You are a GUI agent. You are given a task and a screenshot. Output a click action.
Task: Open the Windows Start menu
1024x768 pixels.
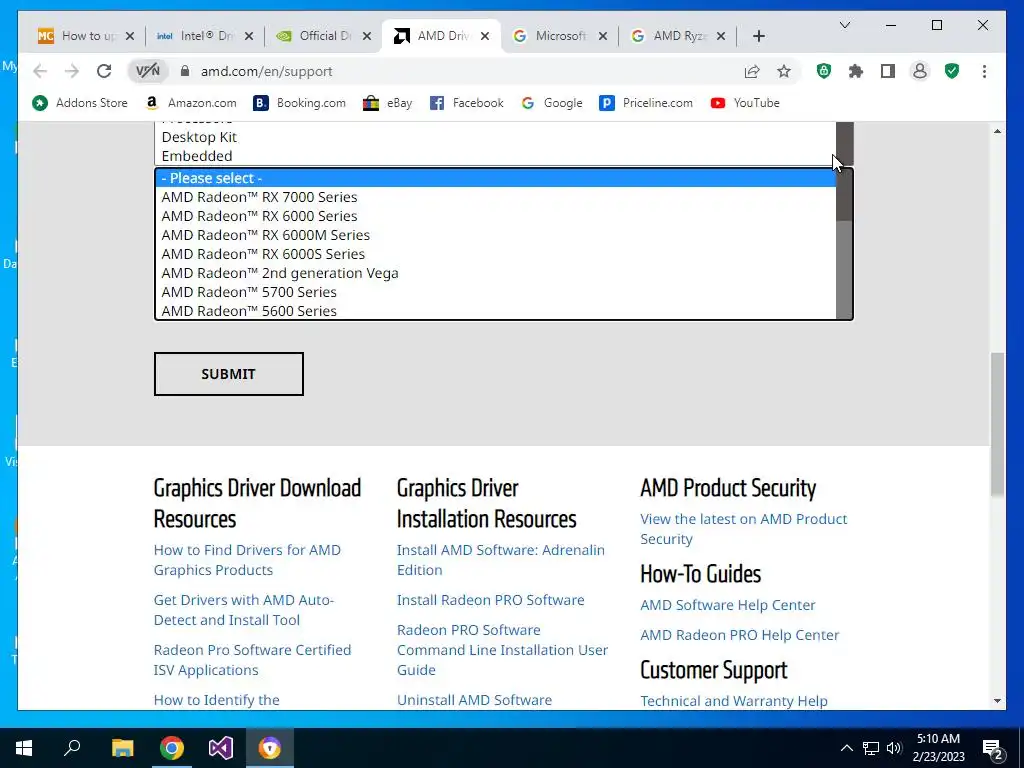[x=24, y=748]
